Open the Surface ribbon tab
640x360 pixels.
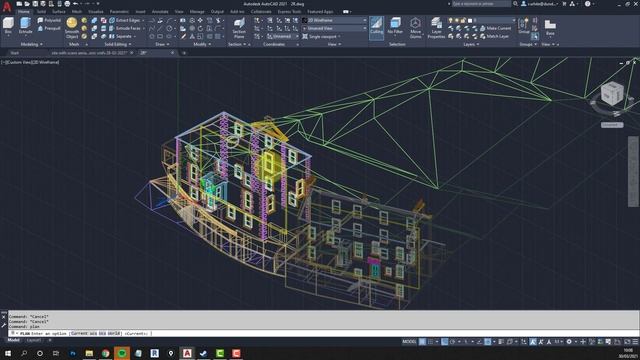[59, 12]
